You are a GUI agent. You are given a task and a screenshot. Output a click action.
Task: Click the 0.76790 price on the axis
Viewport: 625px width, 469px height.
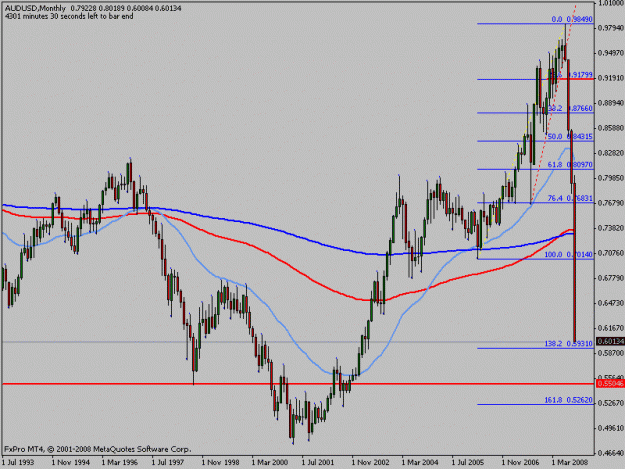(x=611, y=203)
